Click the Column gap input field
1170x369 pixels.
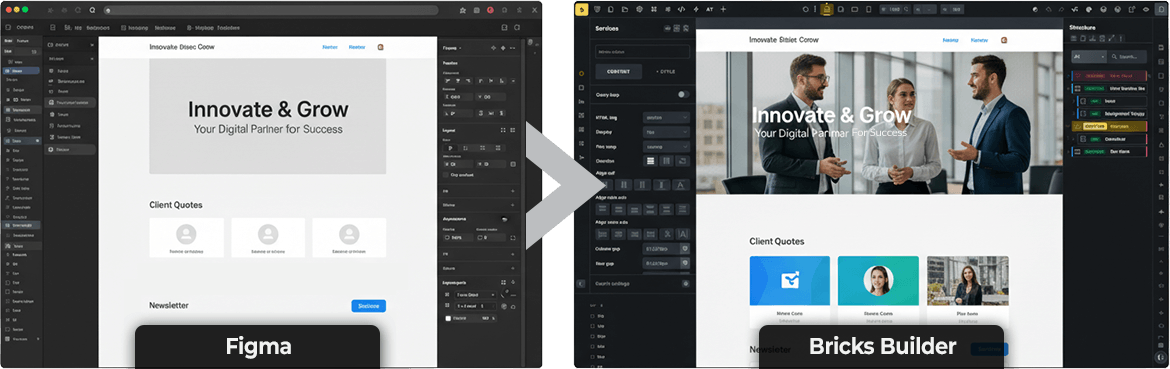(x=666, y=249)
